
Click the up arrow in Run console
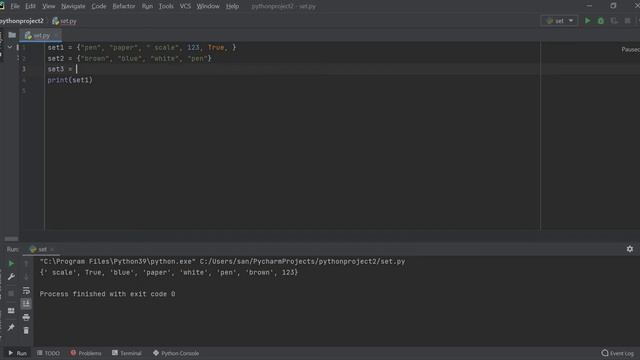click(x=26, y=264)
